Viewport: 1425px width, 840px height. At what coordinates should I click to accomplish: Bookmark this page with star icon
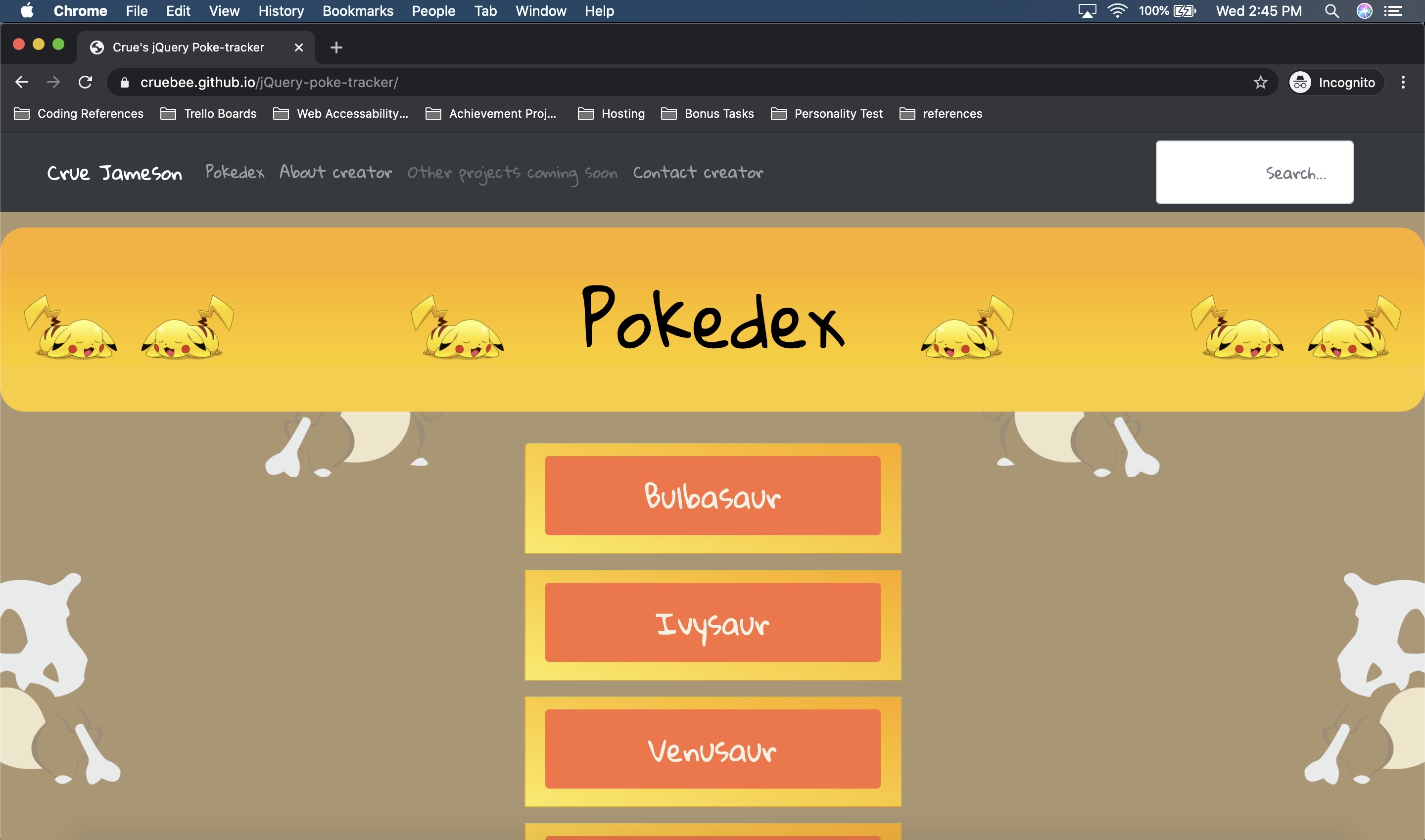1260,82
